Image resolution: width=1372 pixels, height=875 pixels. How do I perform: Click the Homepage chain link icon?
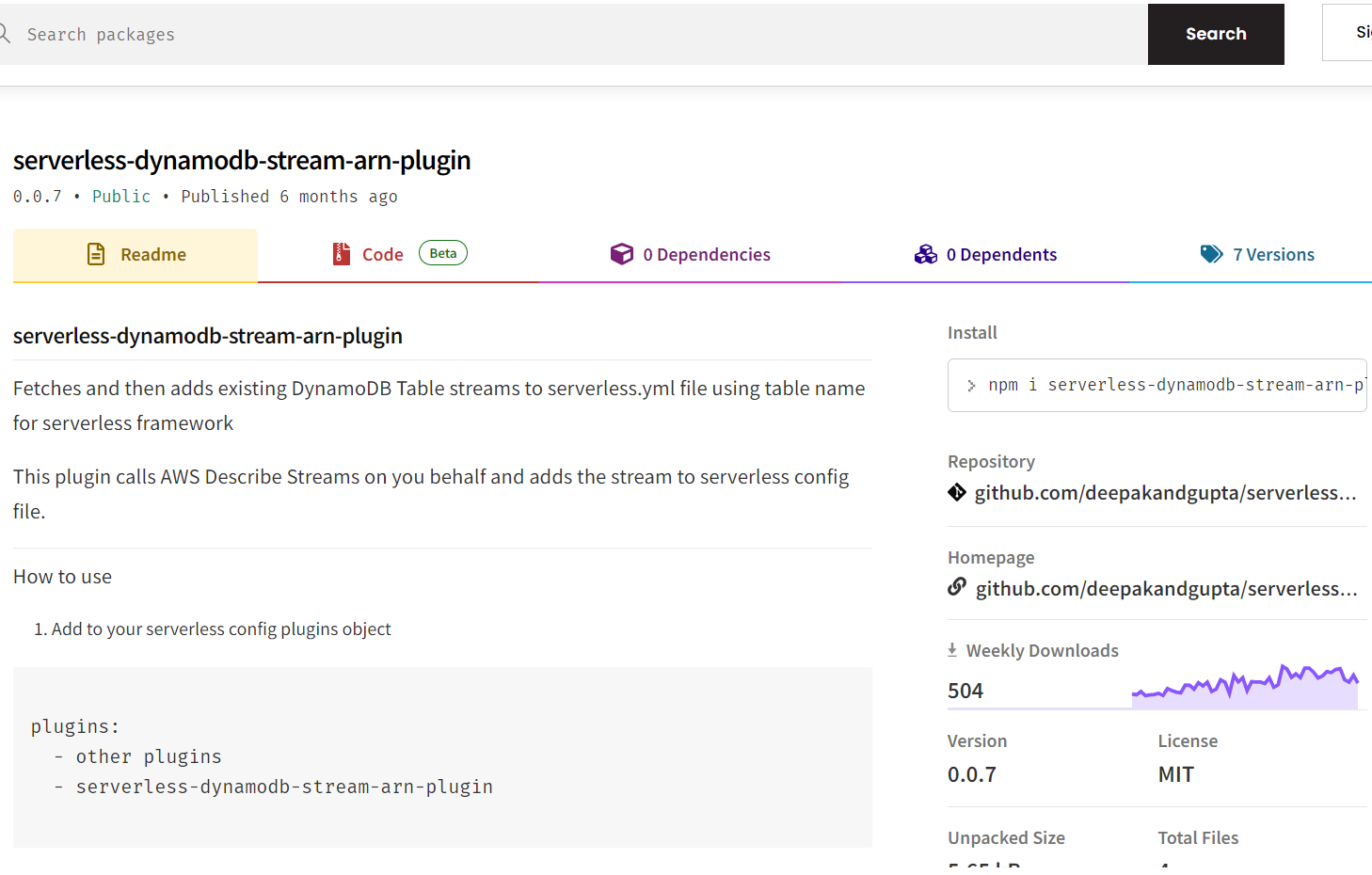(957, 587)
